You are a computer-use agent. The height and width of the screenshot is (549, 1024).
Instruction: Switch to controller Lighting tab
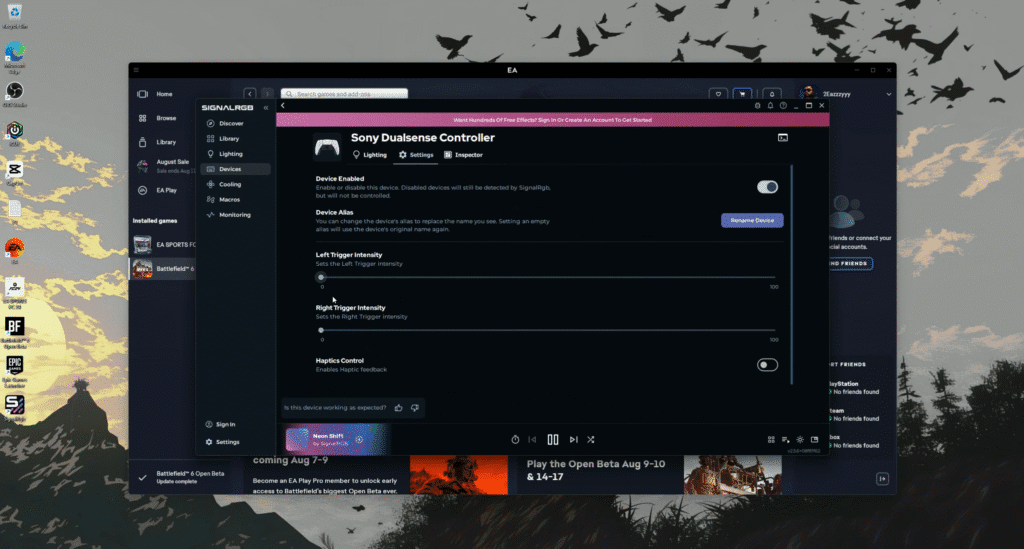[x=370, y=155]
